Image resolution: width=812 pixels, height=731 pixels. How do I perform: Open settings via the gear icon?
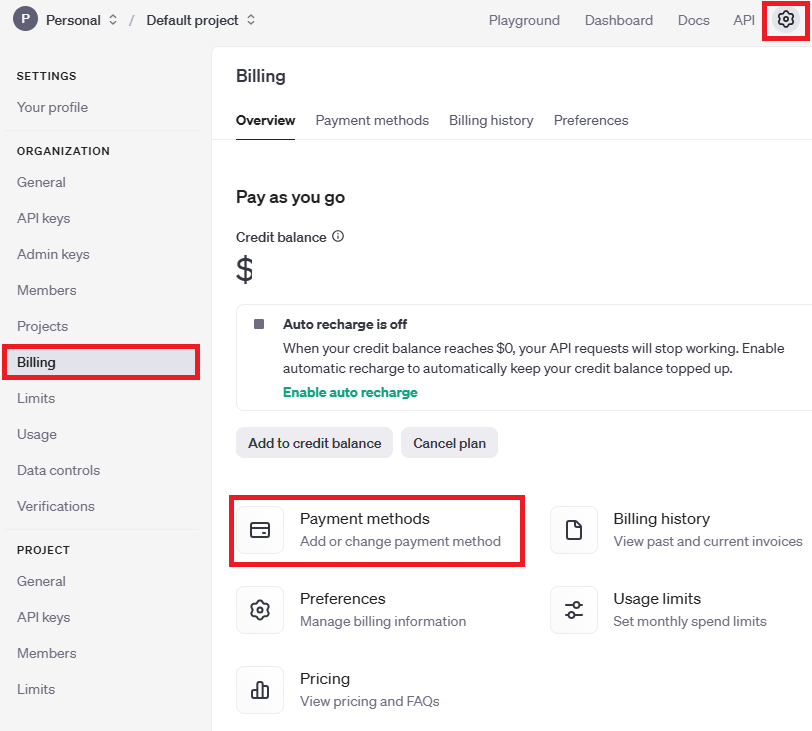[786, 20]
